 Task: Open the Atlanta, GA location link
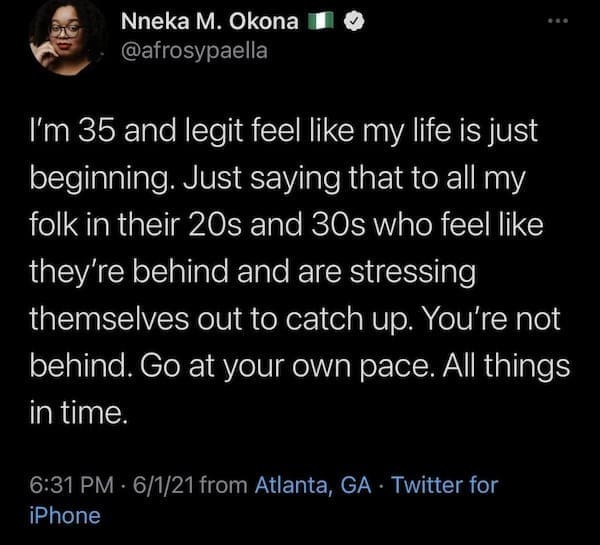click(315, 486)
